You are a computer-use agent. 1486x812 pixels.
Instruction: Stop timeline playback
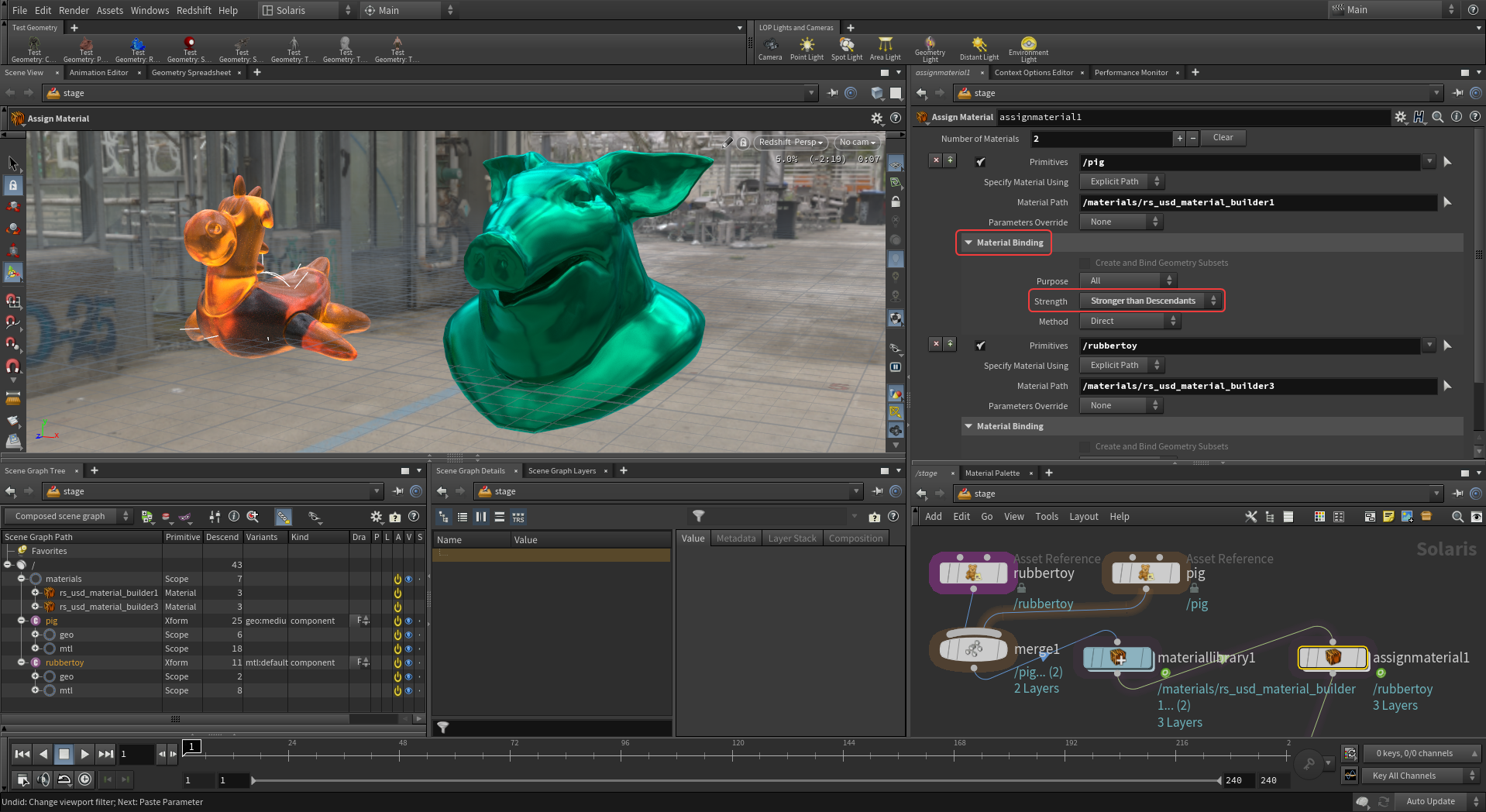(64, 754)
